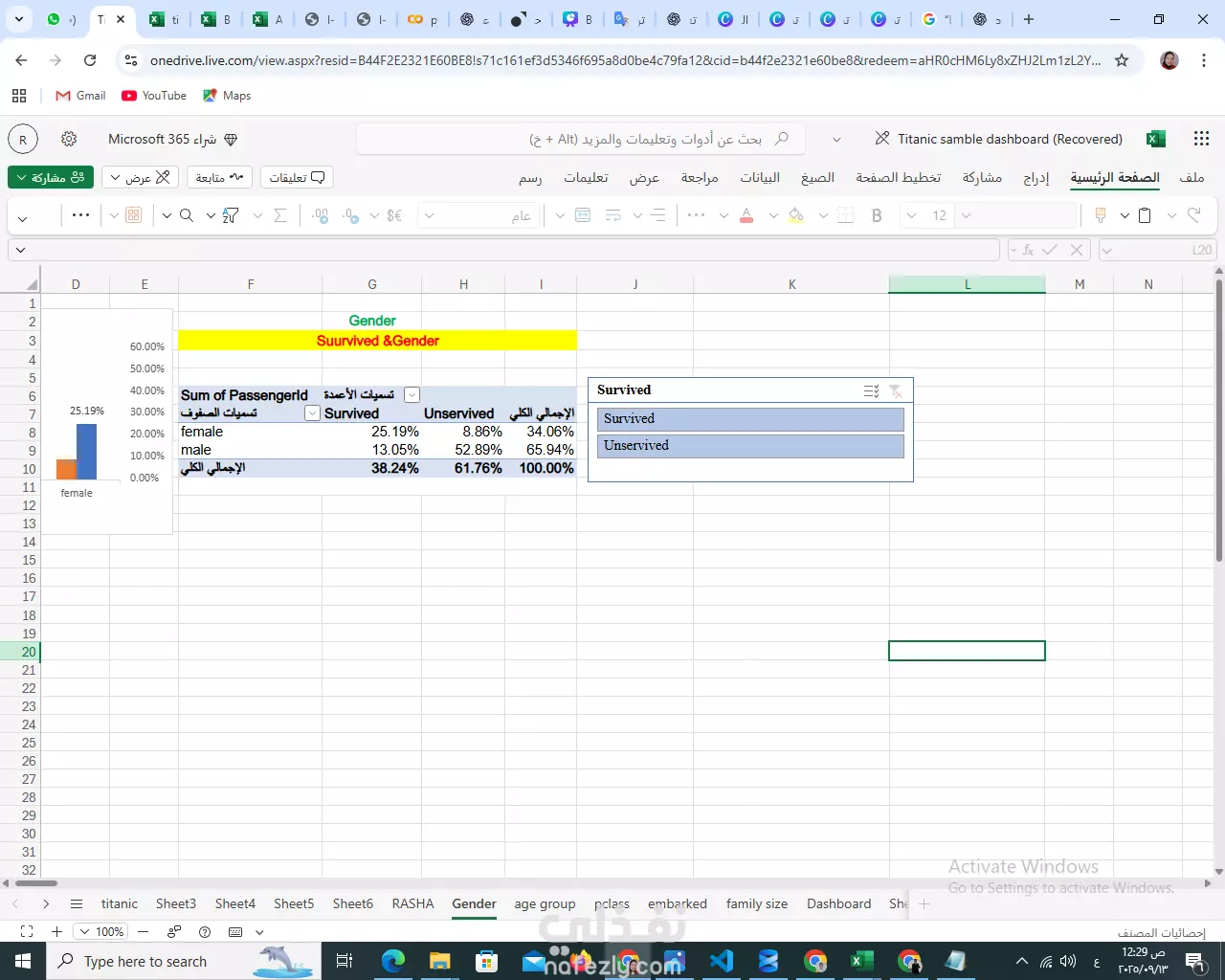Image resolution: width=1225 pixels, height=980 pixels.
Task: Switch to the age group sheet tab
Action: [x=545, y=903]
